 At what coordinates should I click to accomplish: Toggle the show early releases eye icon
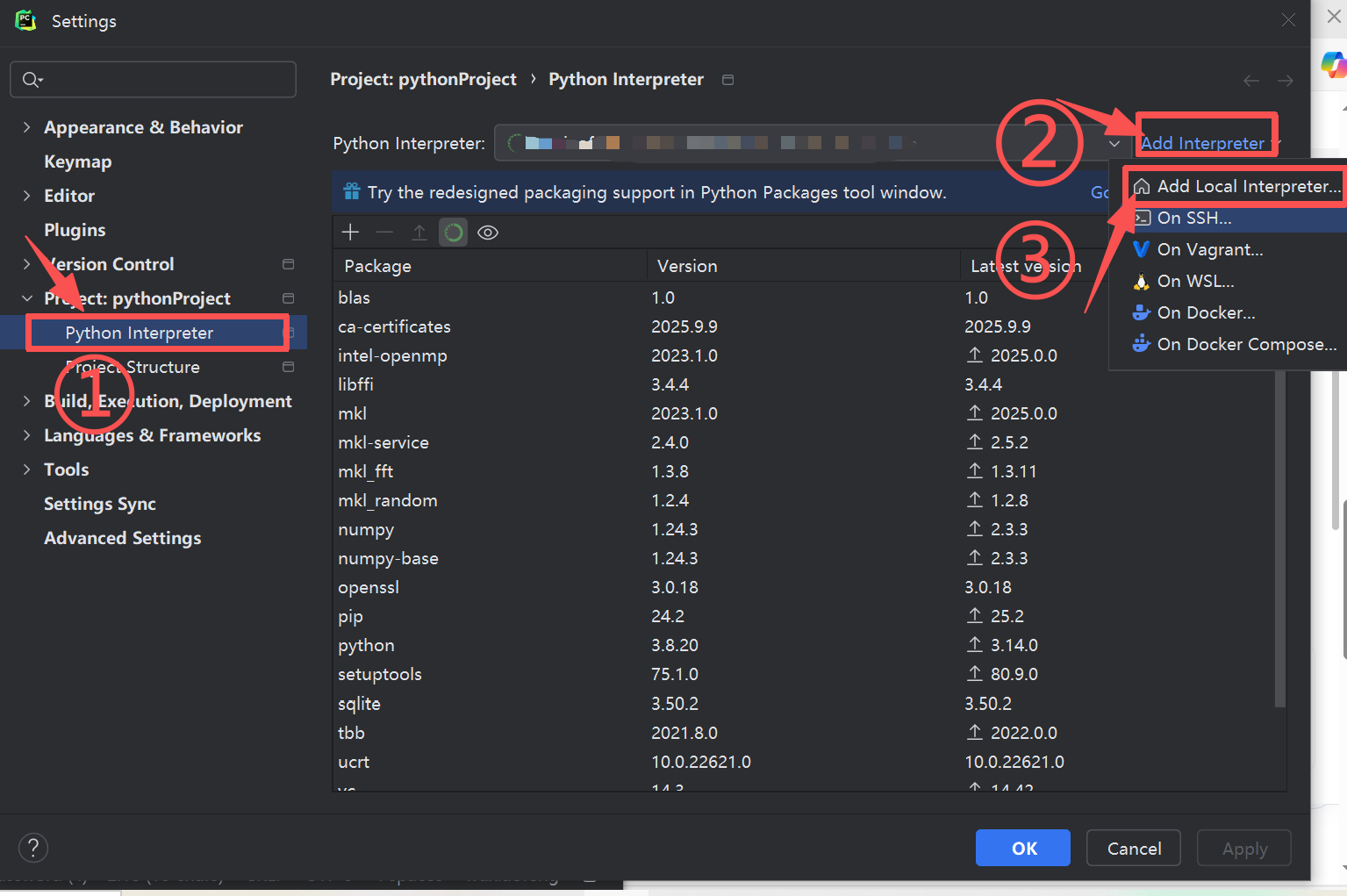coord(488,233)
